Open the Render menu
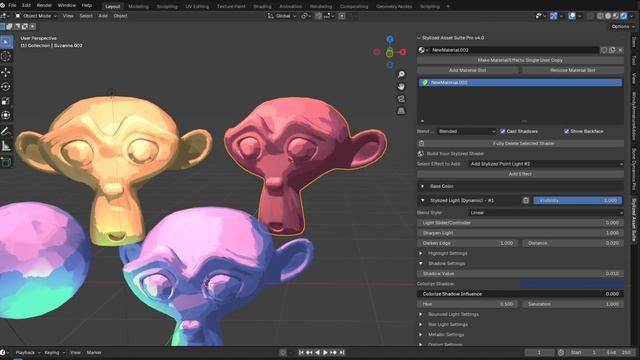This screenshot has width=640, height=360. click(44, 6)
